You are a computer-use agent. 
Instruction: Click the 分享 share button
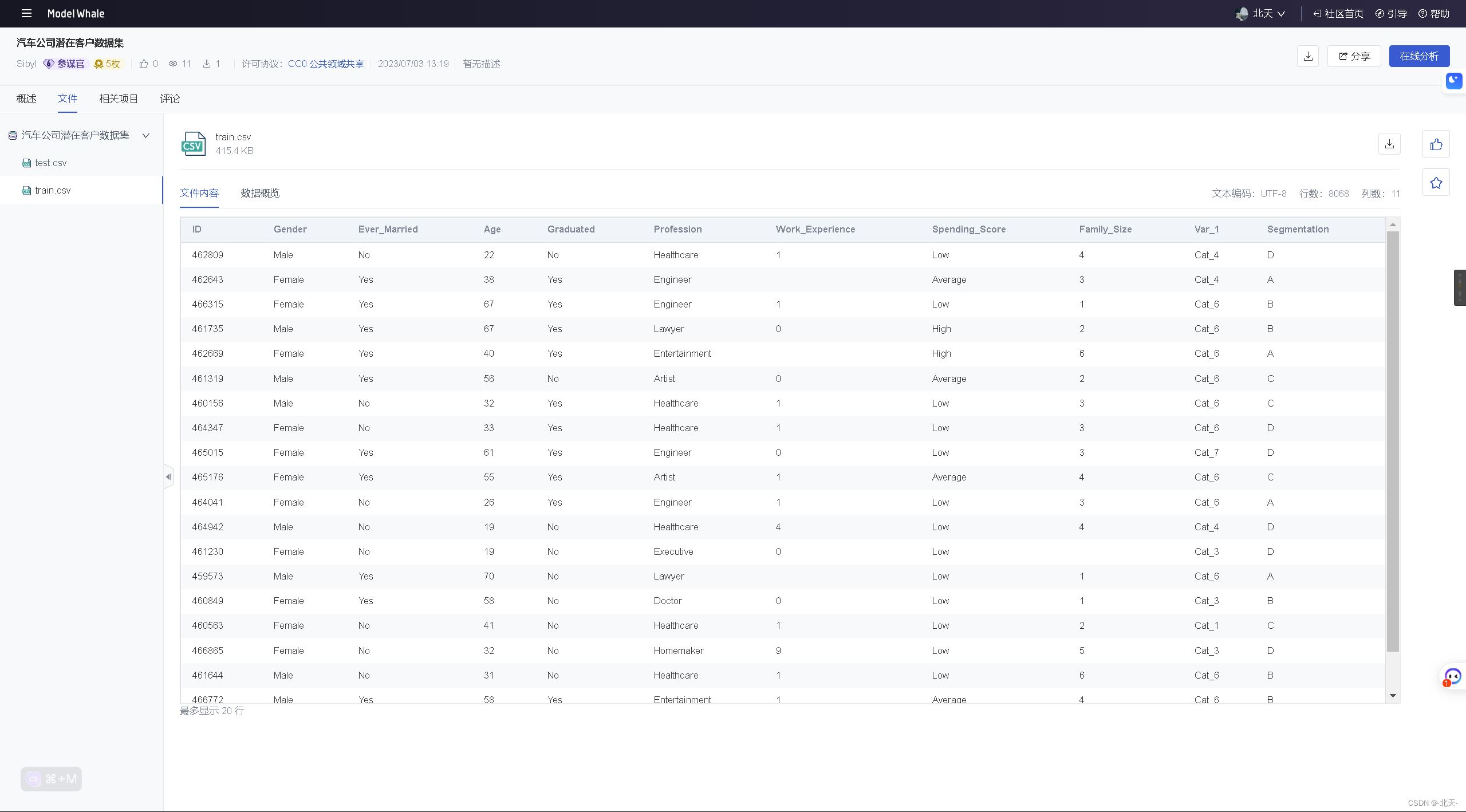tap(1354, 56)
